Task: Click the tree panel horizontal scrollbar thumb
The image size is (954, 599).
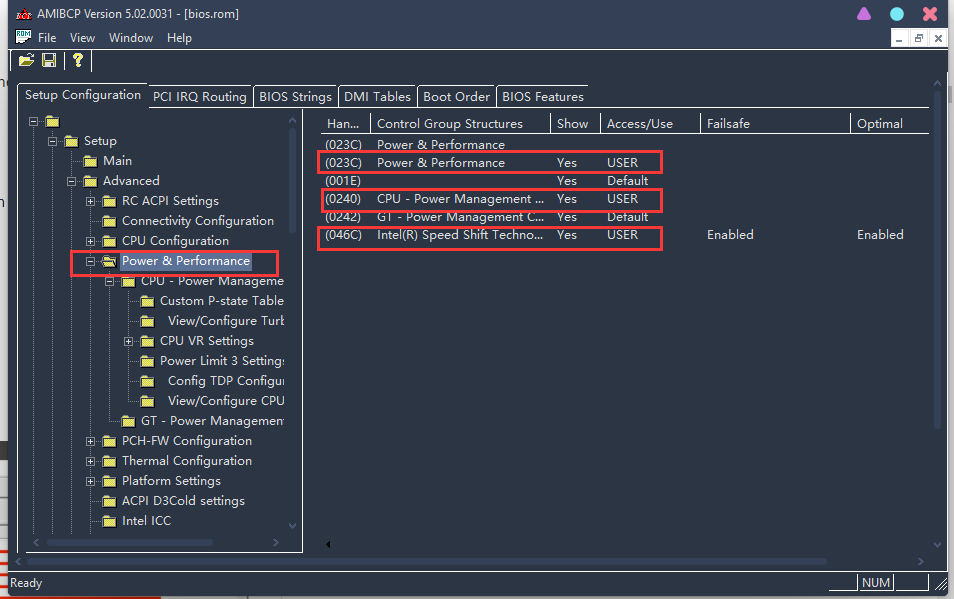Action: click(x=130, y=542)
